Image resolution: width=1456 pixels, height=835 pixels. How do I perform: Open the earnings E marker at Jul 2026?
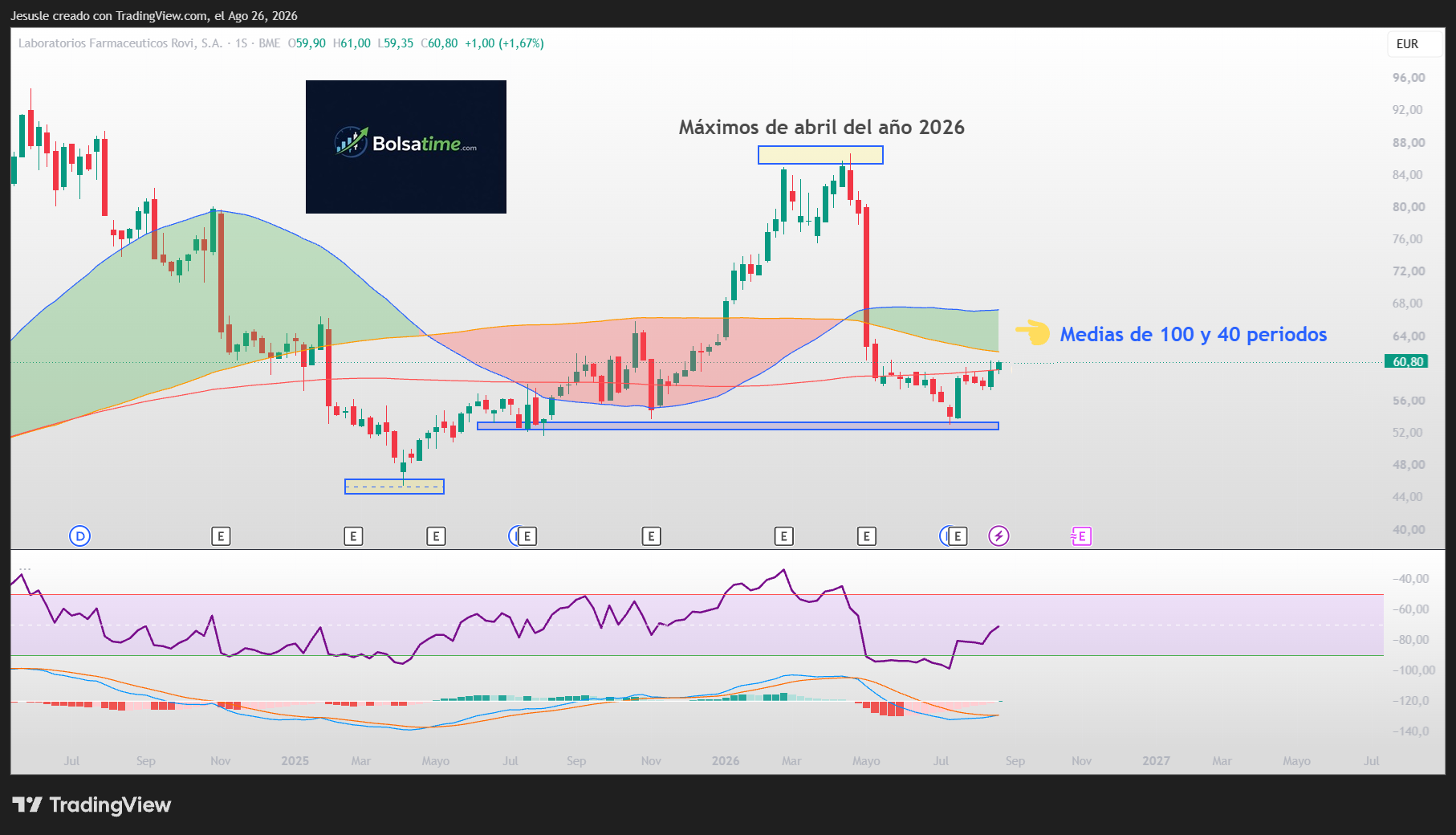(x=958, y=536)
